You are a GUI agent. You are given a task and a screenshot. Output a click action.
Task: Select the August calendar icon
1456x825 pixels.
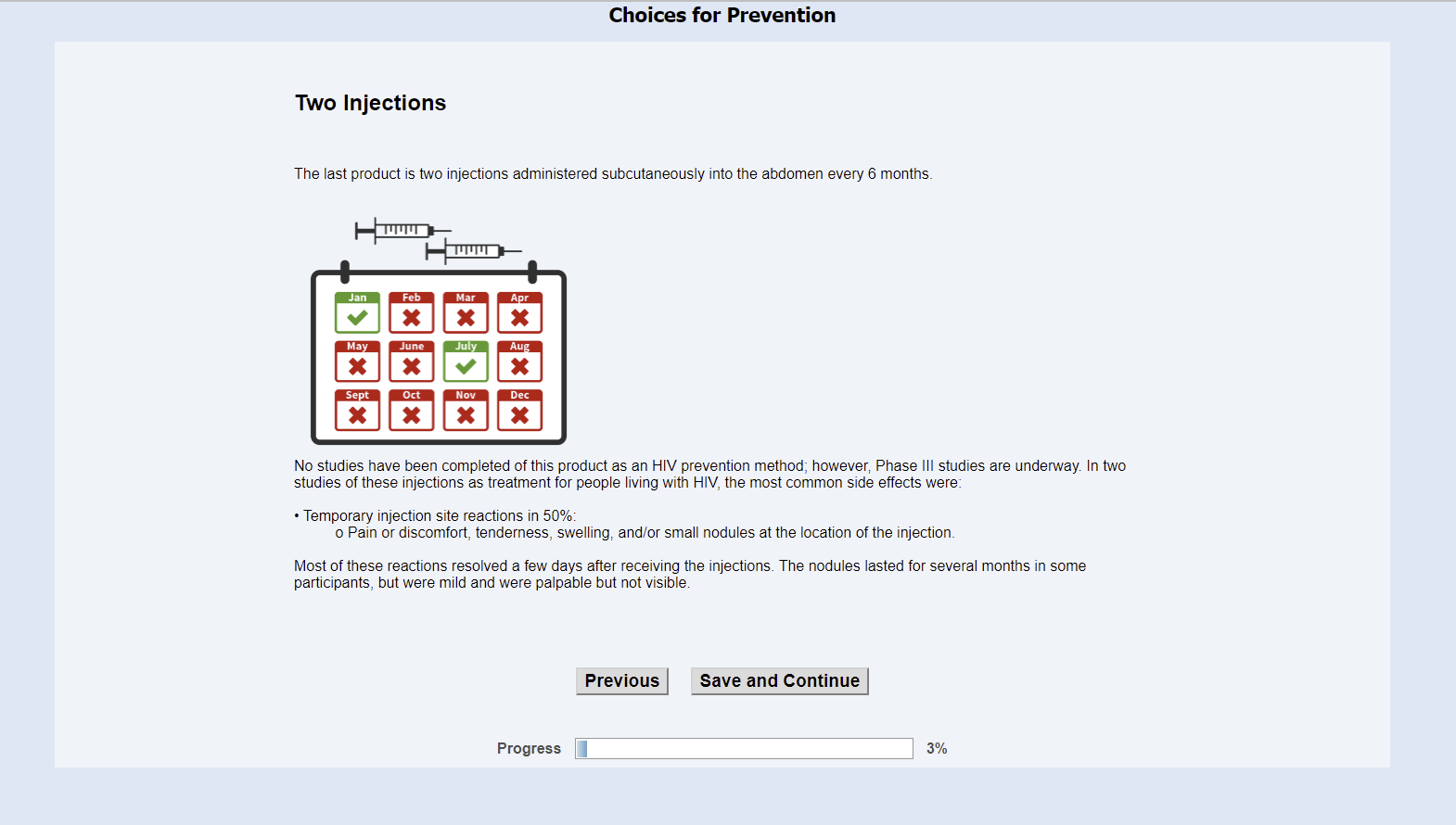[x=520, y=362]
